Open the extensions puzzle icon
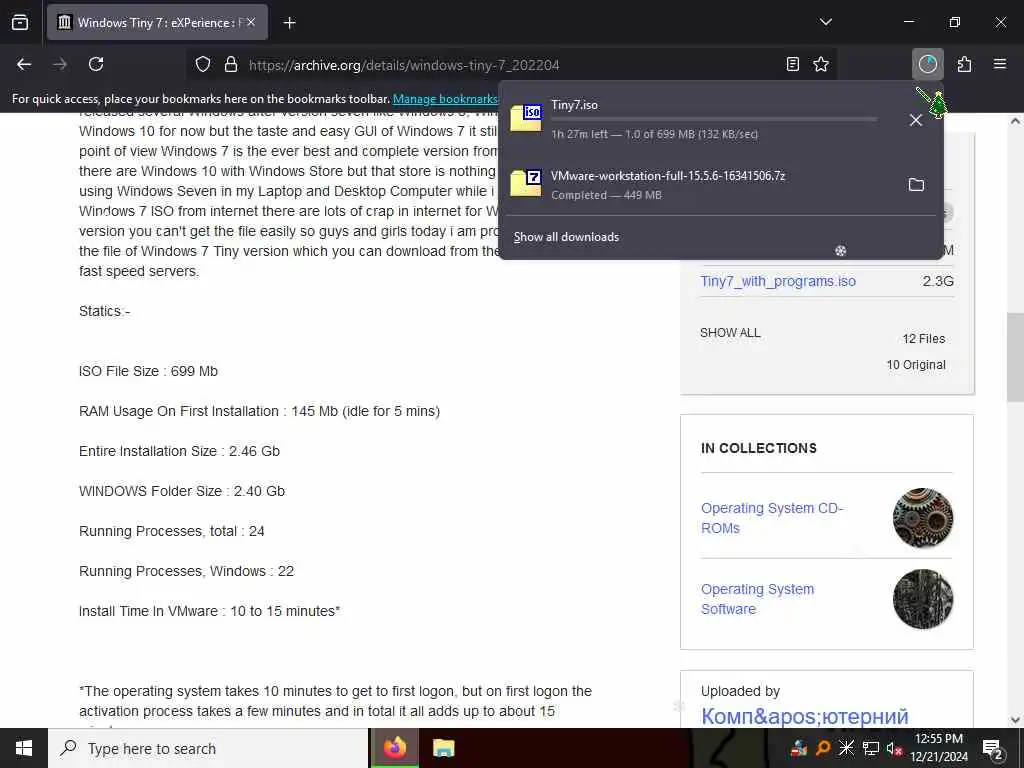The width and height of the screenshot is (1024, 768). tap(964, 64)
